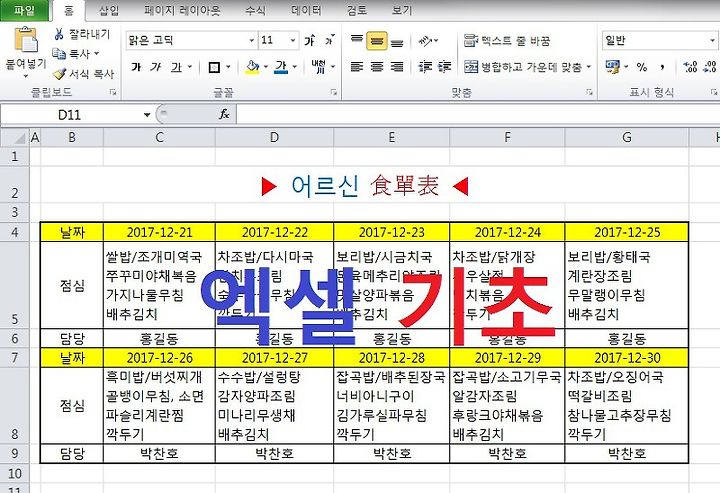This screenshot has height=493, width=720.
Task: Open the font color dropdown arrow
Action: [x=295, y=67]
